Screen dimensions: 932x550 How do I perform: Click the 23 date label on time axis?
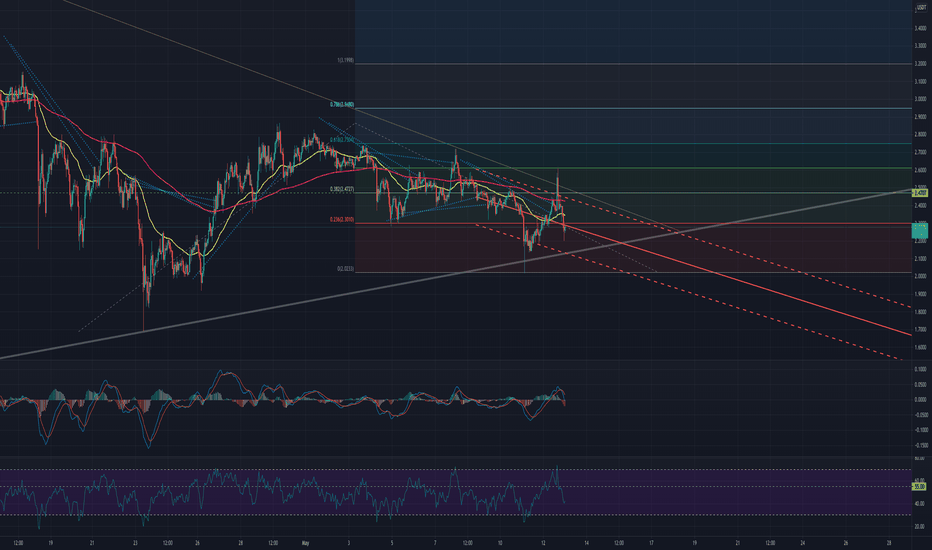(x=136, y=543)
